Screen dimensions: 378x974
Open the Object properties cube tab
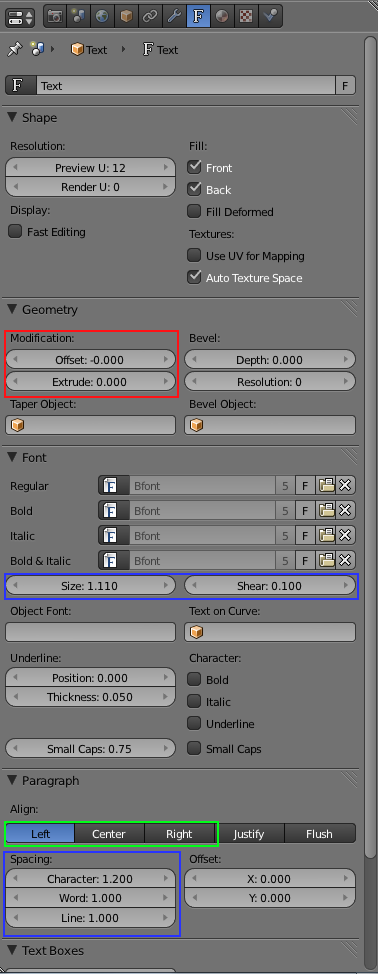[x=126, y=17]
